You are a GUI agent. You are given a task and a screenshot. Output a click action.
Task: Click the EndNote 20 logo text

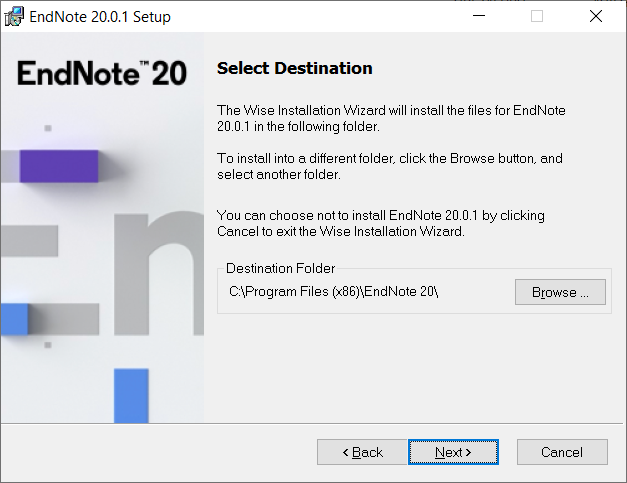(102, 73)
